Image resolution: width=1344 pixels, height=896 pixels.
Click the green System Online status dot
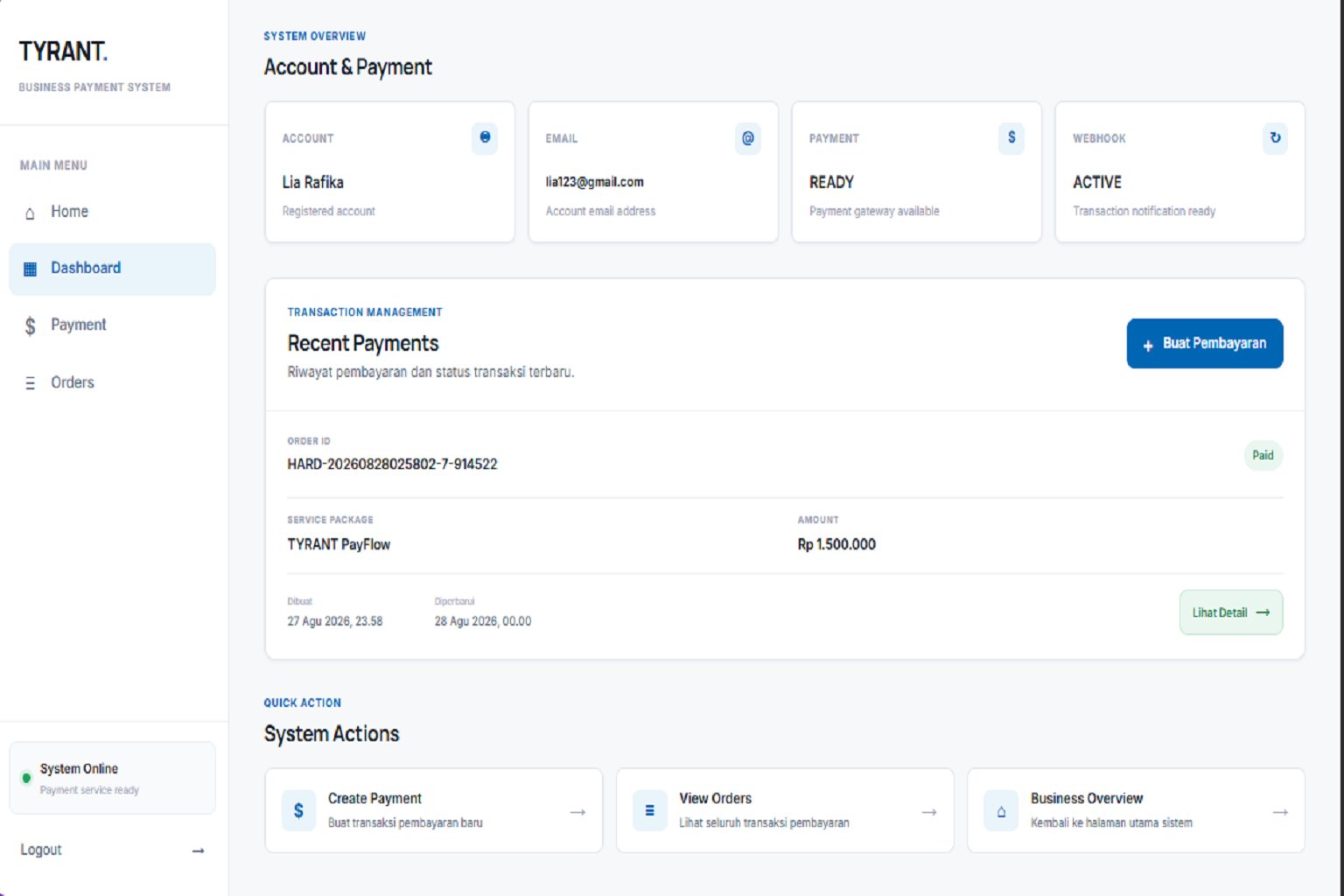click(26, 778)
